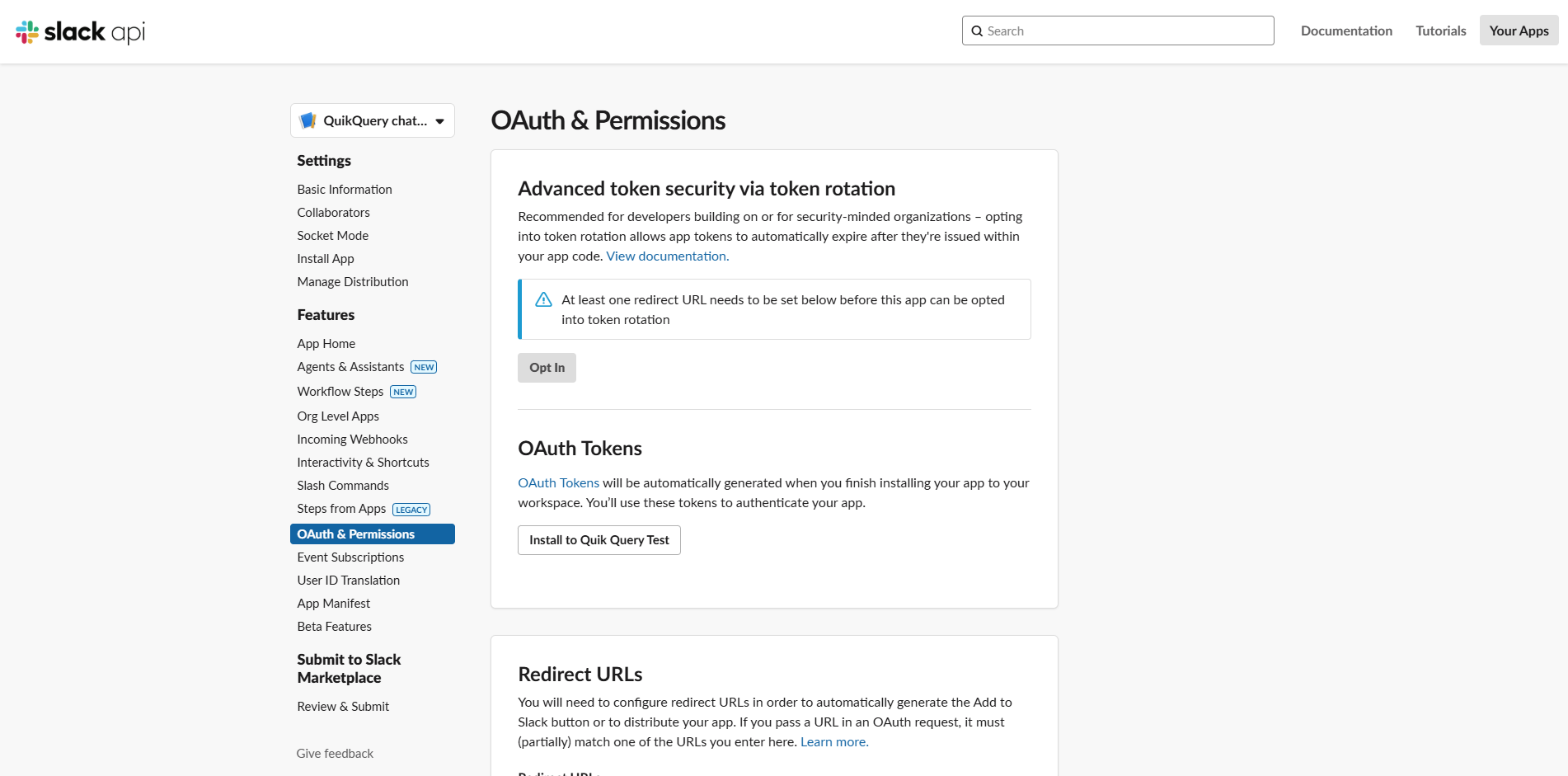This screenshot has height=776, width=1568.
Task: Click Submit to Slack Marketplace heading
Action: [x=349, y=669]
